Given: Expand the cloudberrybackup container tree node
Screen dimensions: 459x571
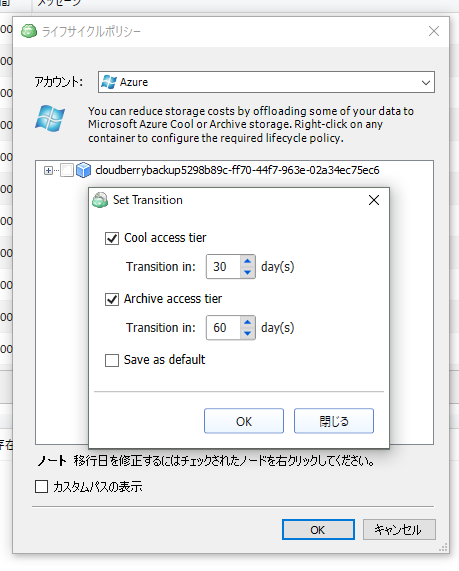Looking at the screenshot, I should click(48, 170).
